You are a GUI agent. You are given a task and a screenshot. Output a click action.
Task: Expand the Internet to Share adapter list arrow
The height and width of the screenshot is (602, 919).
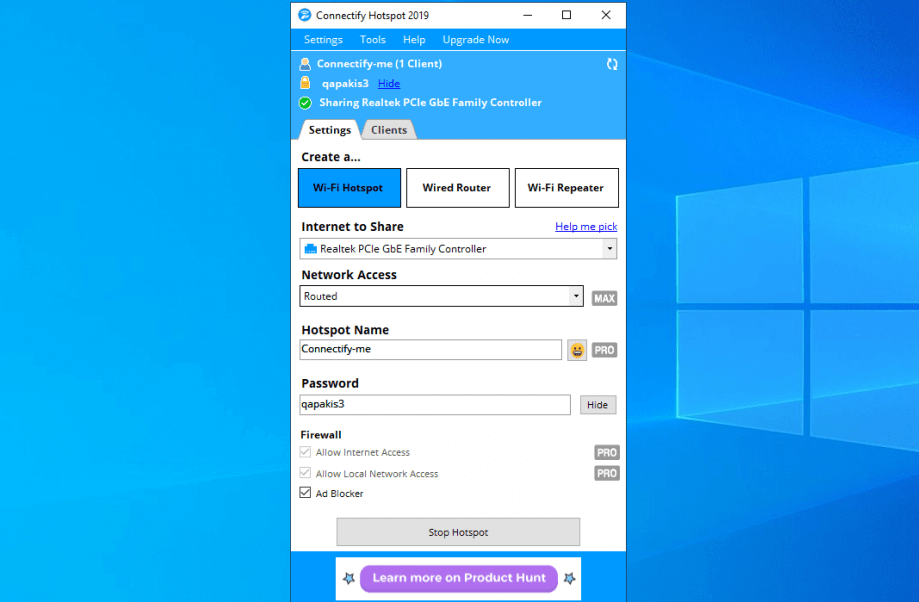[608, 248]
